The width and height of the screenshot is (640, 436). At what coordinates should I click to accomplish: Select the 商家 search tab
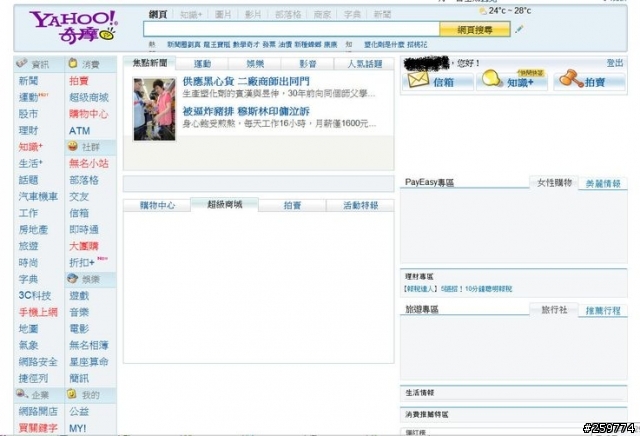(x=322, y=15)
